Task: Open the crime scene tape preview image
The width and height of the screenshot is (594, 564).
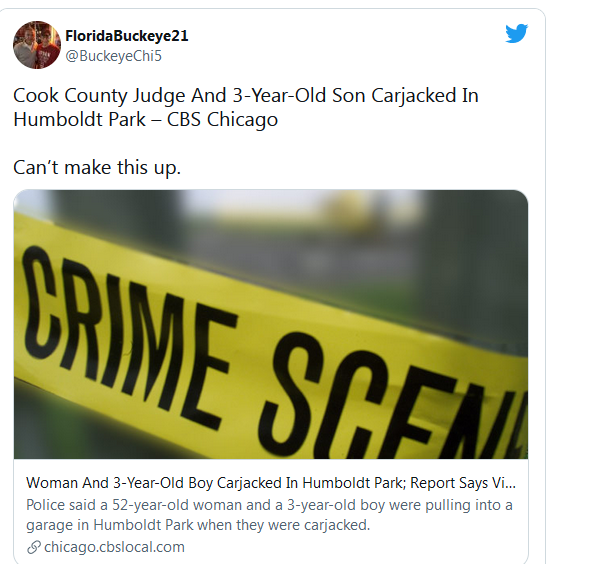Action: (271, 324)
